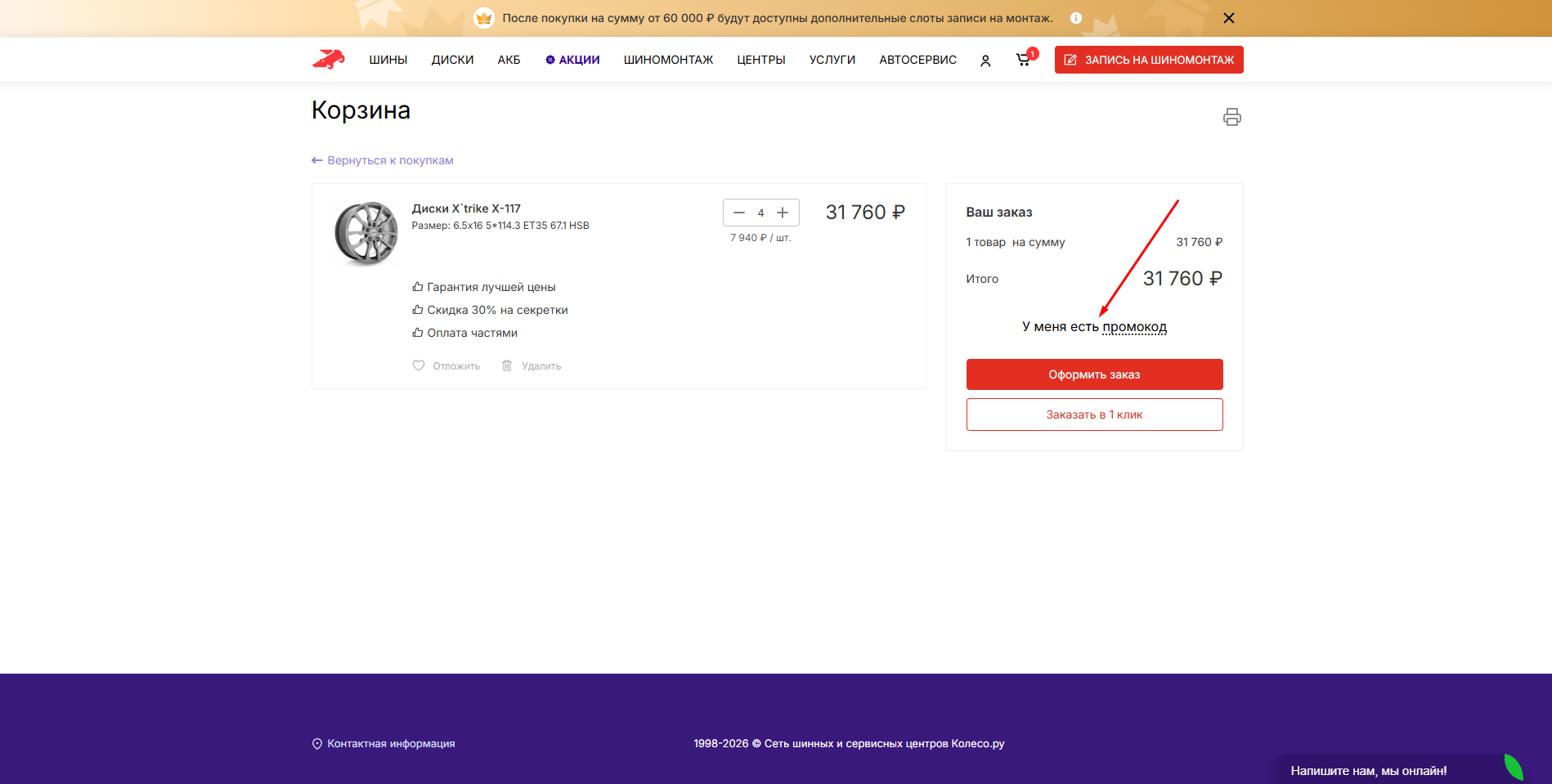The width and height of the screenshot is (1552, 784).
Task: Decrease disk quantity with minus button
Action: [739, 213]
